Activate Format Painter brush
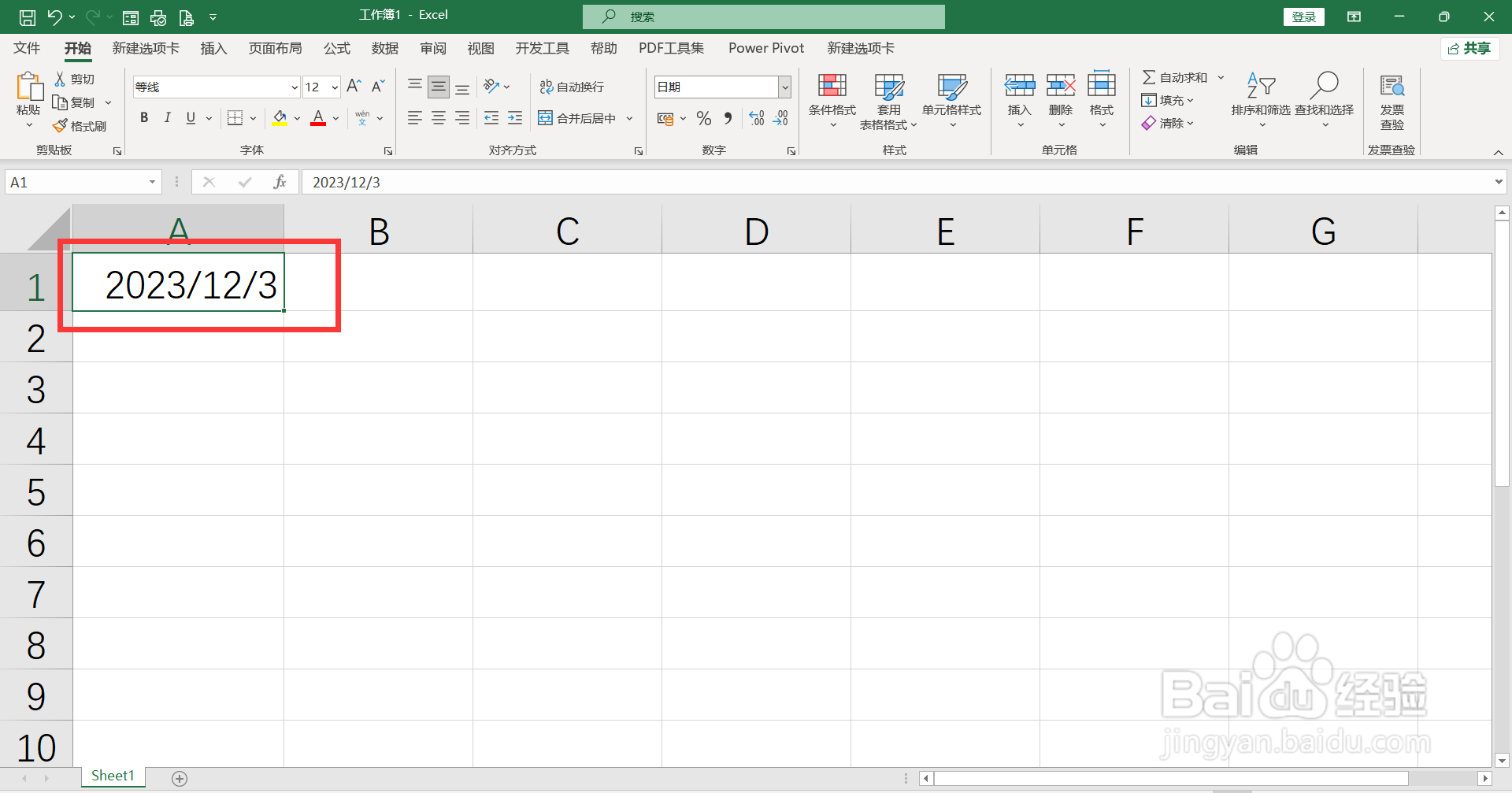The height and width of the screenshot is (793, 1512). tap(60, 126)
